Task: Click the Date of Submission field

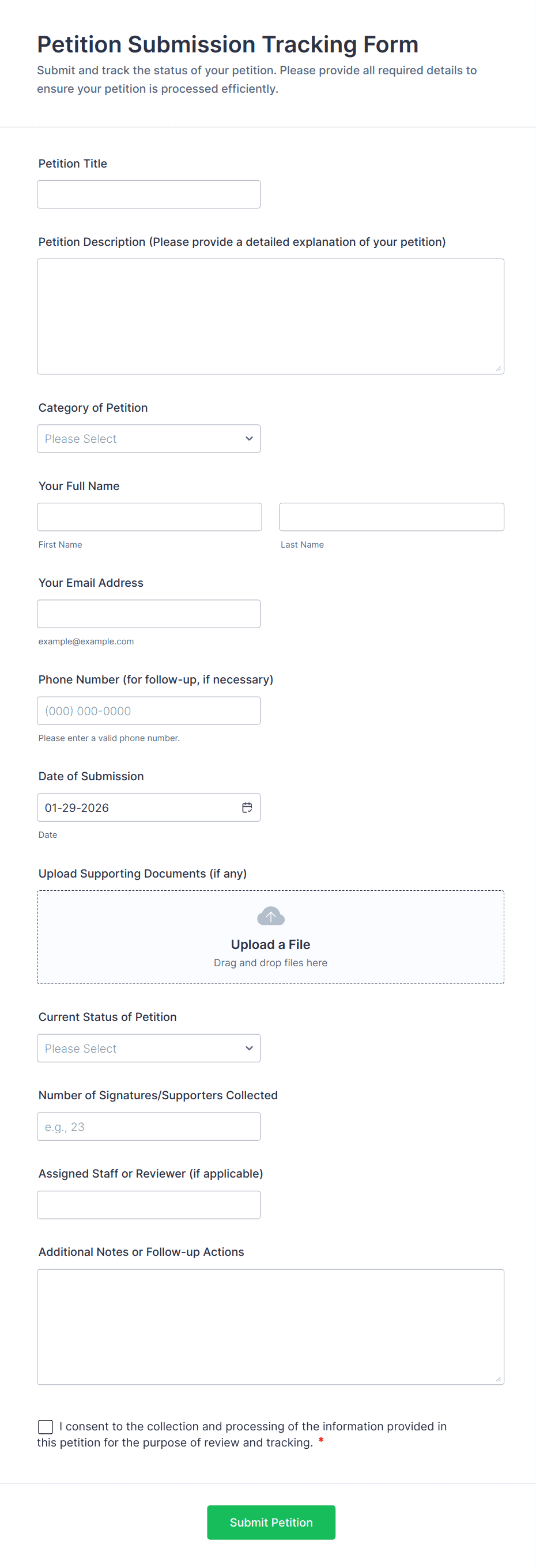Action: (x=137, y=807)
